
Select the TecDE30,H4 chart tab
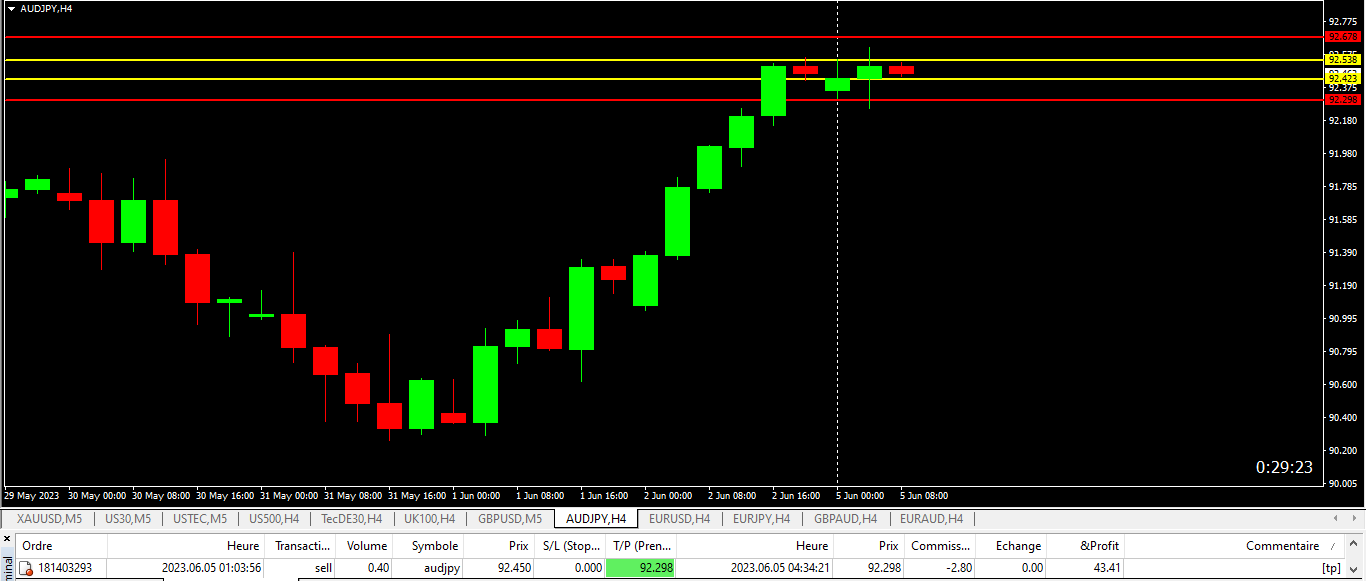[x=351, y=519]
